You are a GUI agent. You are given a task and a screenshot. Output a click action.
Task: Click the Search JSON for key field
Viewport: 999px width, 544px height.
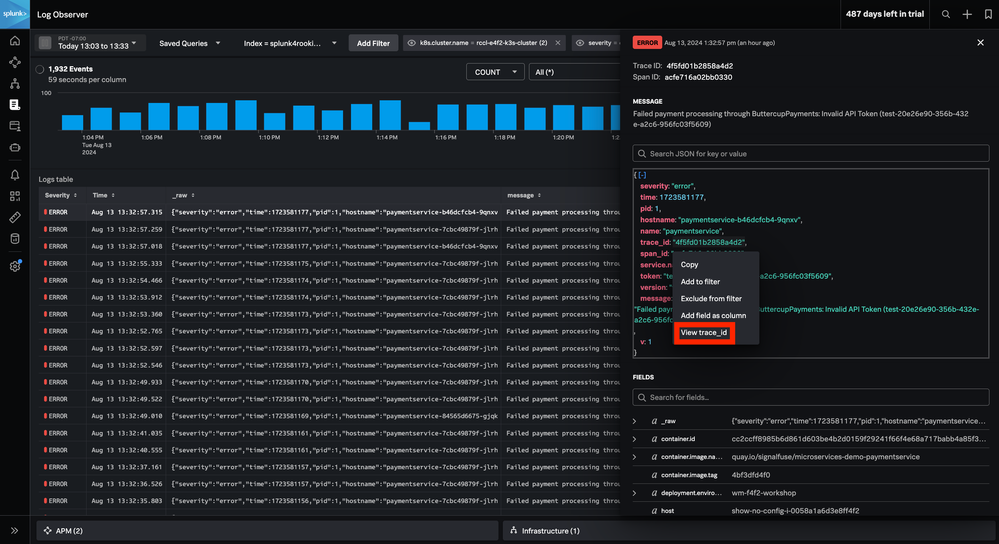[x=811, y=154]
